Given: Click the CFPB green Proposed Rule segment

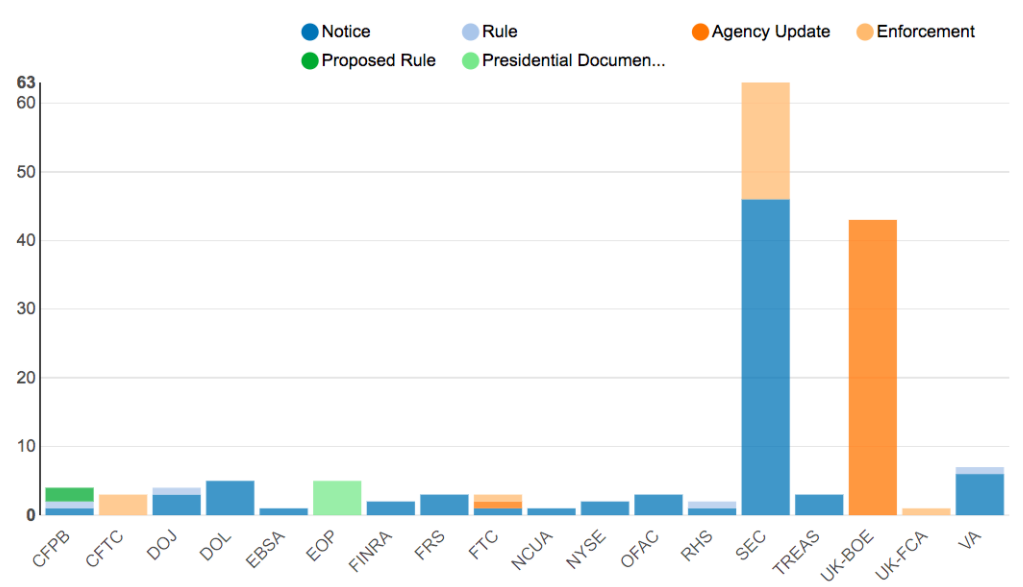Looking at the screenshot, I should [69, 494].
